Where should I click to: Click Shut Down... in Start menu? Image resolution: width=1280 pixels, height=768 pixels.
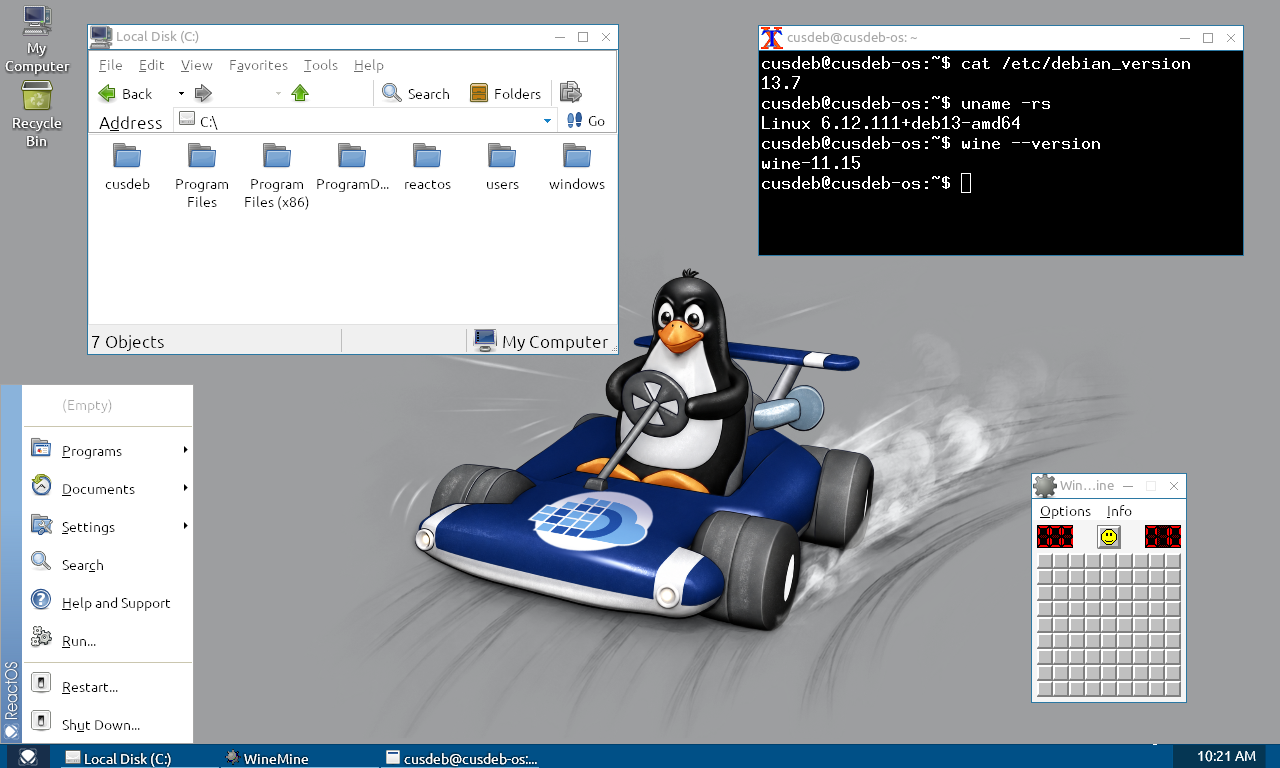(x=108, y=725)
